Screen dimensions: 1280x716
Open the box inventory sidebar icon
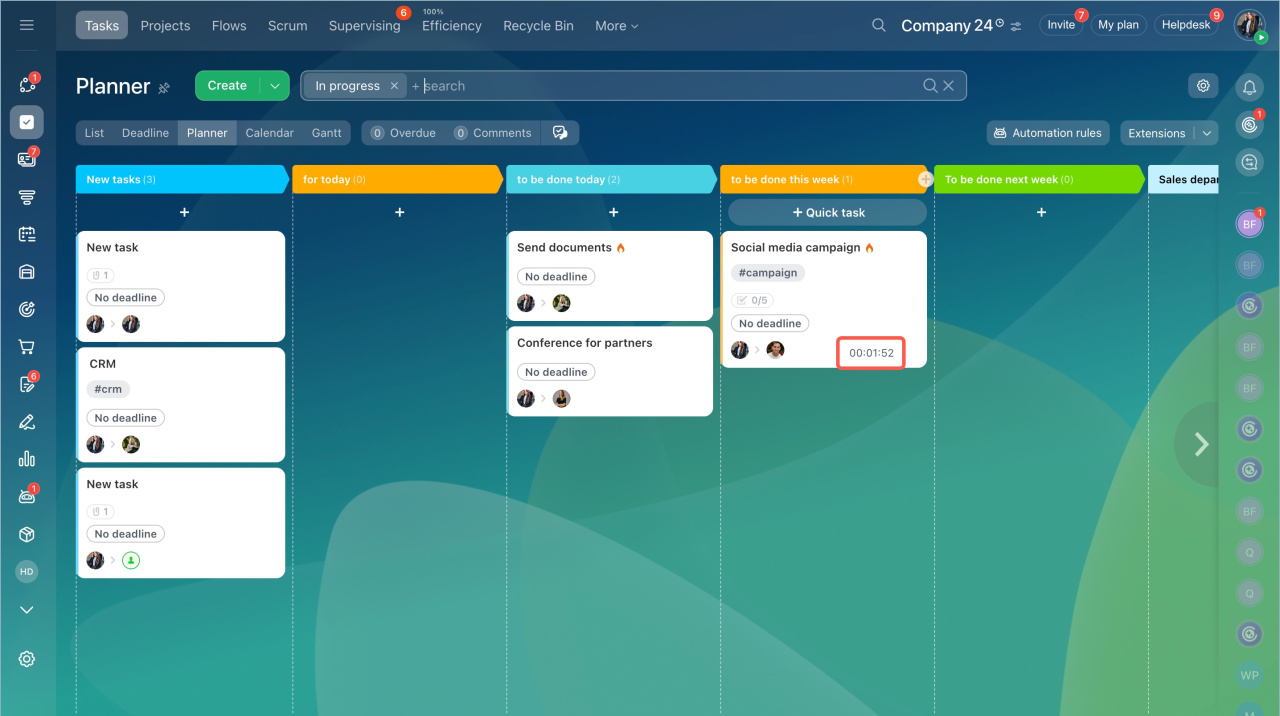pos(27,534)
